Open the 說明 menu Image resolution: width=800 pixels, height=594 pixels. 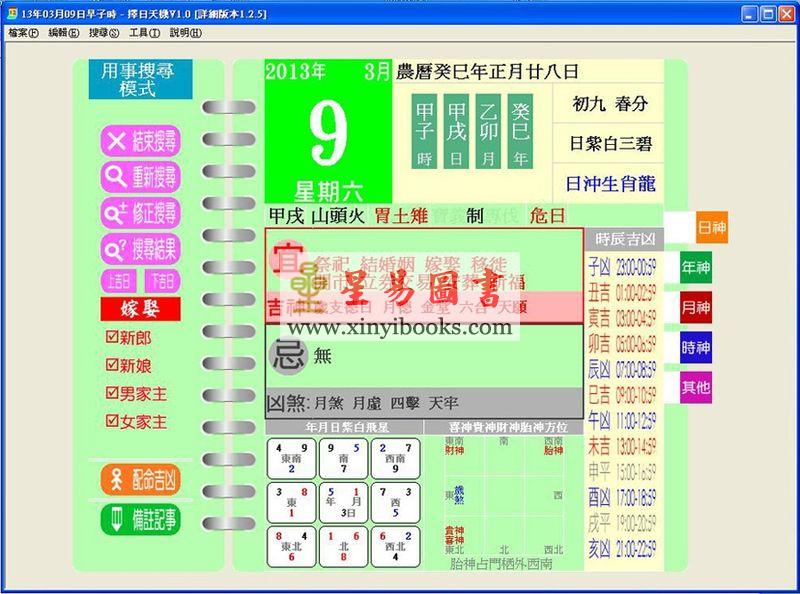click(186, 33)
